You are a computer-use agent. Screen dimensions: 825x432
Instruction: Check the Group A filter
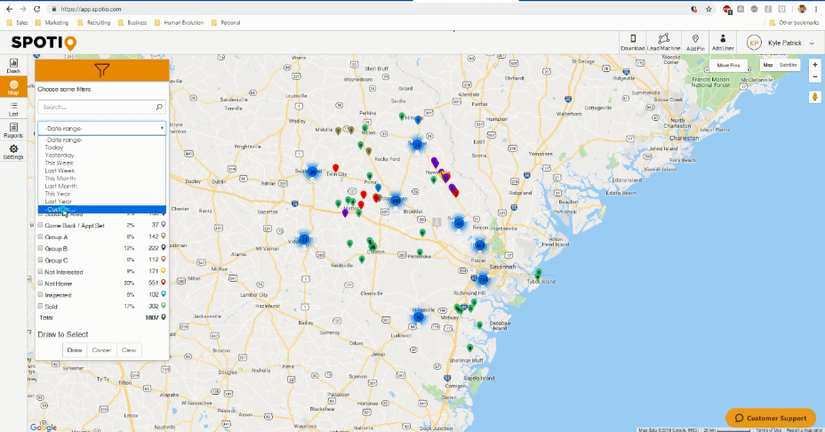coord(41,237)
